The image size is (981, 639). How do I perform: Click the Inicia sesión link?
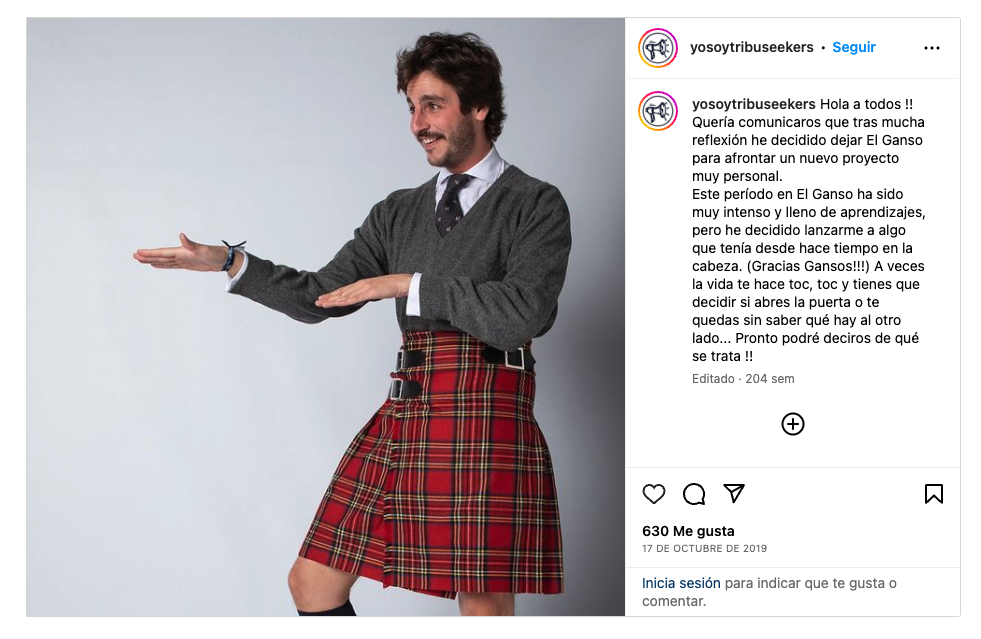[x=681, y=583]
